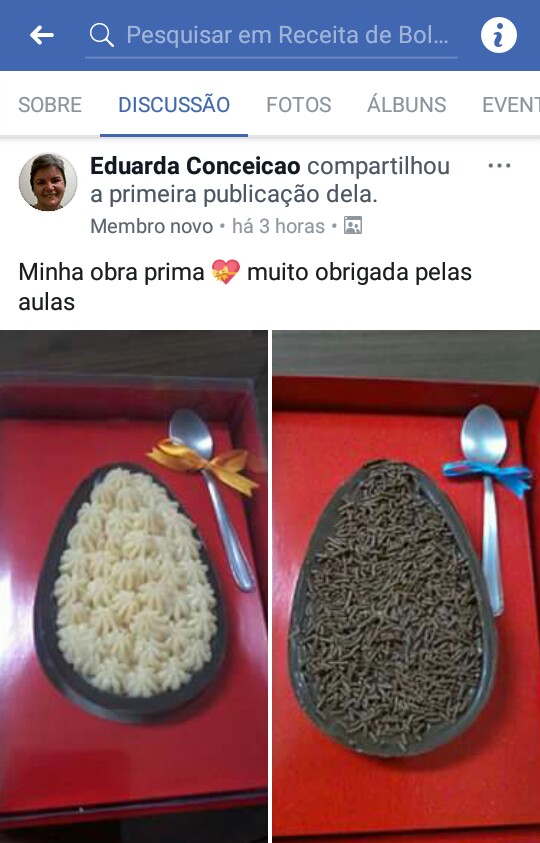
Task: Tap the group privacy icon beside timestamp
Action: point(353,226)
